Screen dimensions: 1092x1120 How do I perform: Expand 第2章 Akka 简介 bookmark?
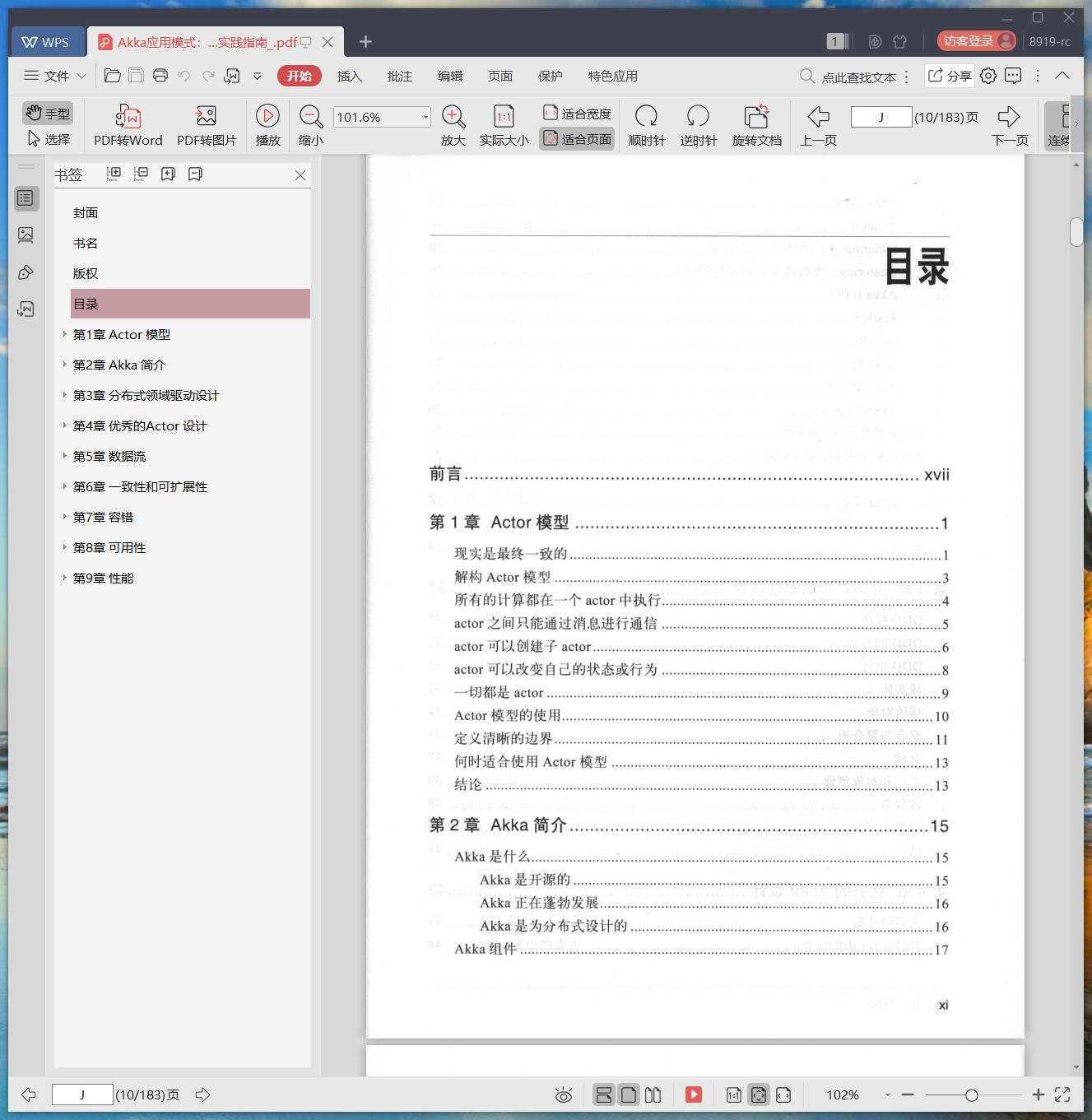(65, 364)
